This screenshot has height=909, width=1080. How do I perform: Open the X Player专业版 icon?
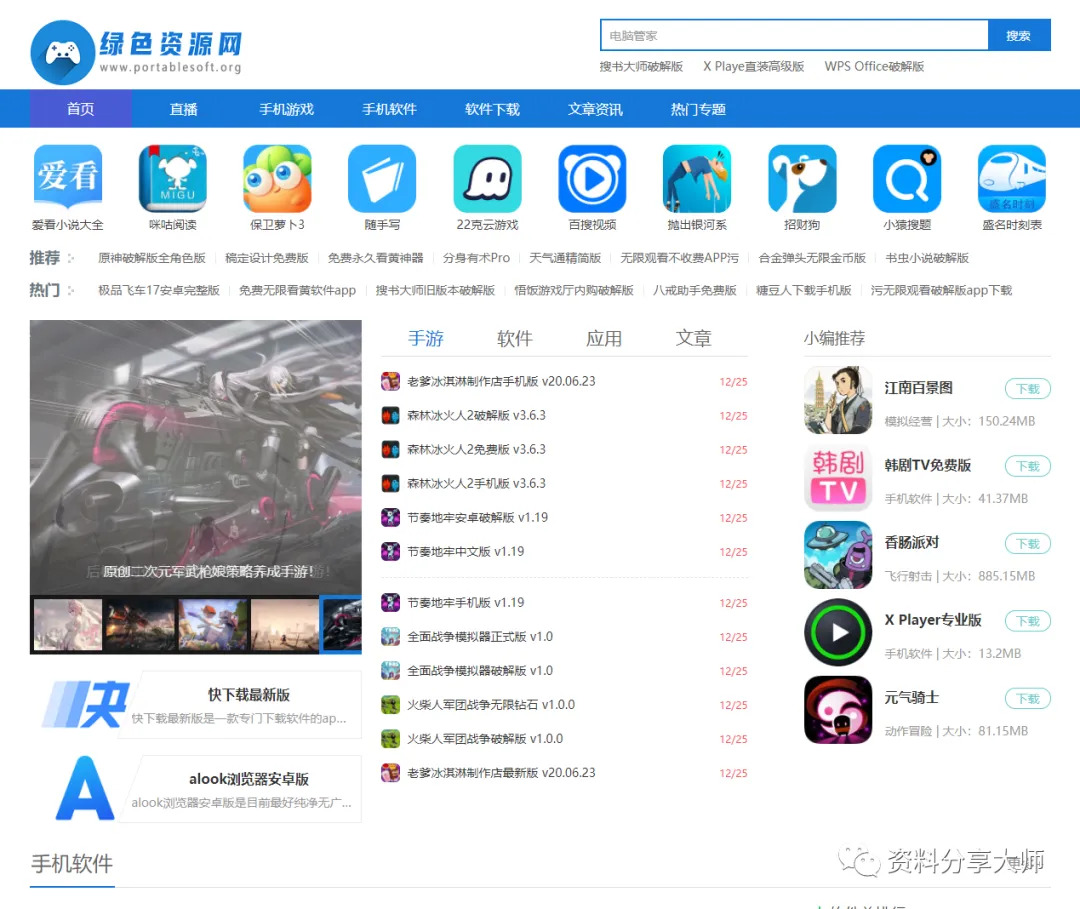(x=838, y=632)
